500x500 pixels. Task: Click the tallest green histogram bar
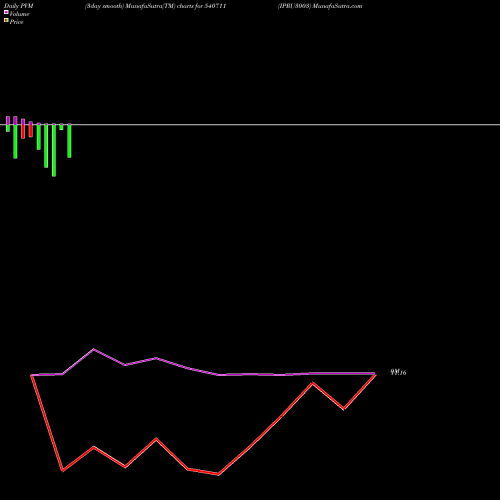54,150
